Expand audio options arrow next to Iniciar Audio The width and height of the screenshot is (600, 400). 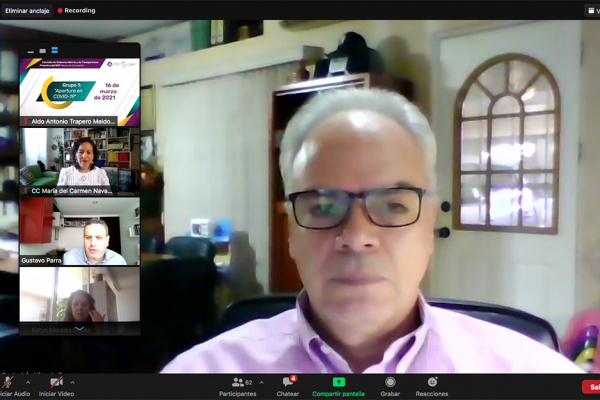point(28,382)
